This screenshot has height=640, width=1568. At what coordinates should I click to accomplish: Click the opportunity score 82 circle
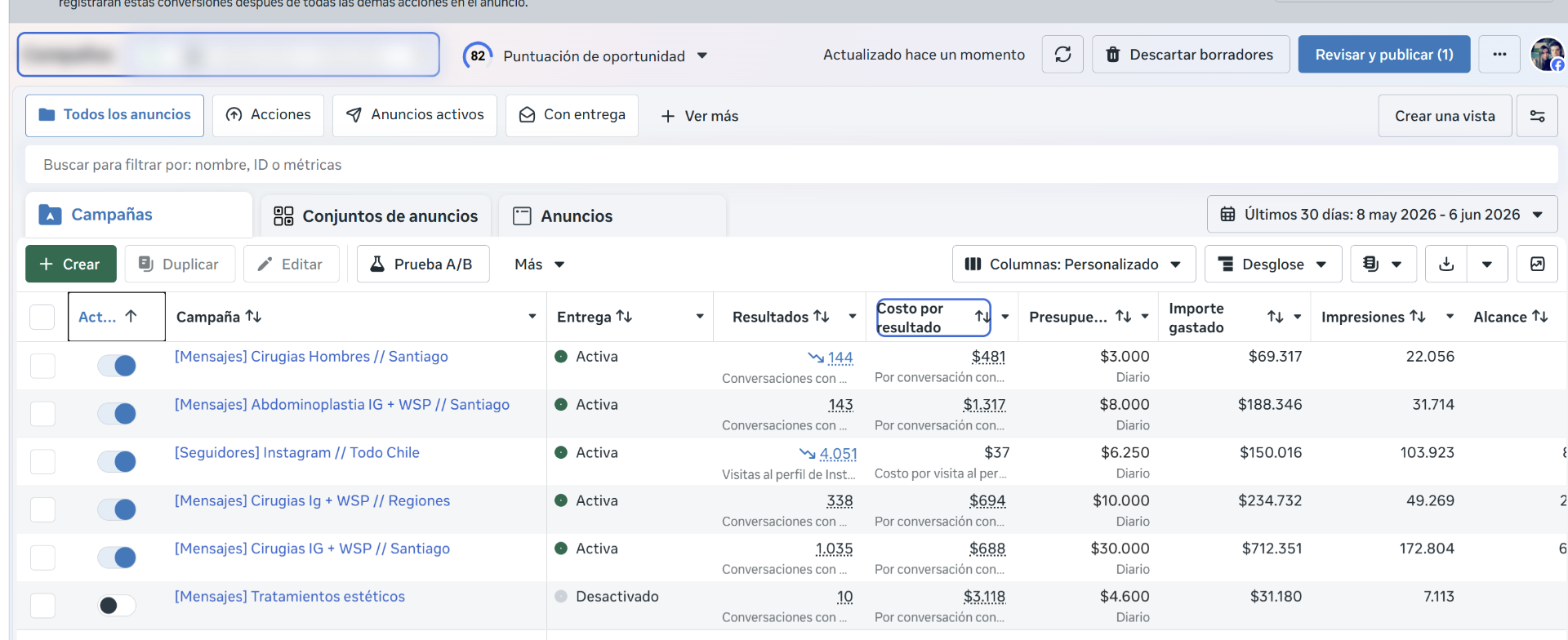(478, 56)
